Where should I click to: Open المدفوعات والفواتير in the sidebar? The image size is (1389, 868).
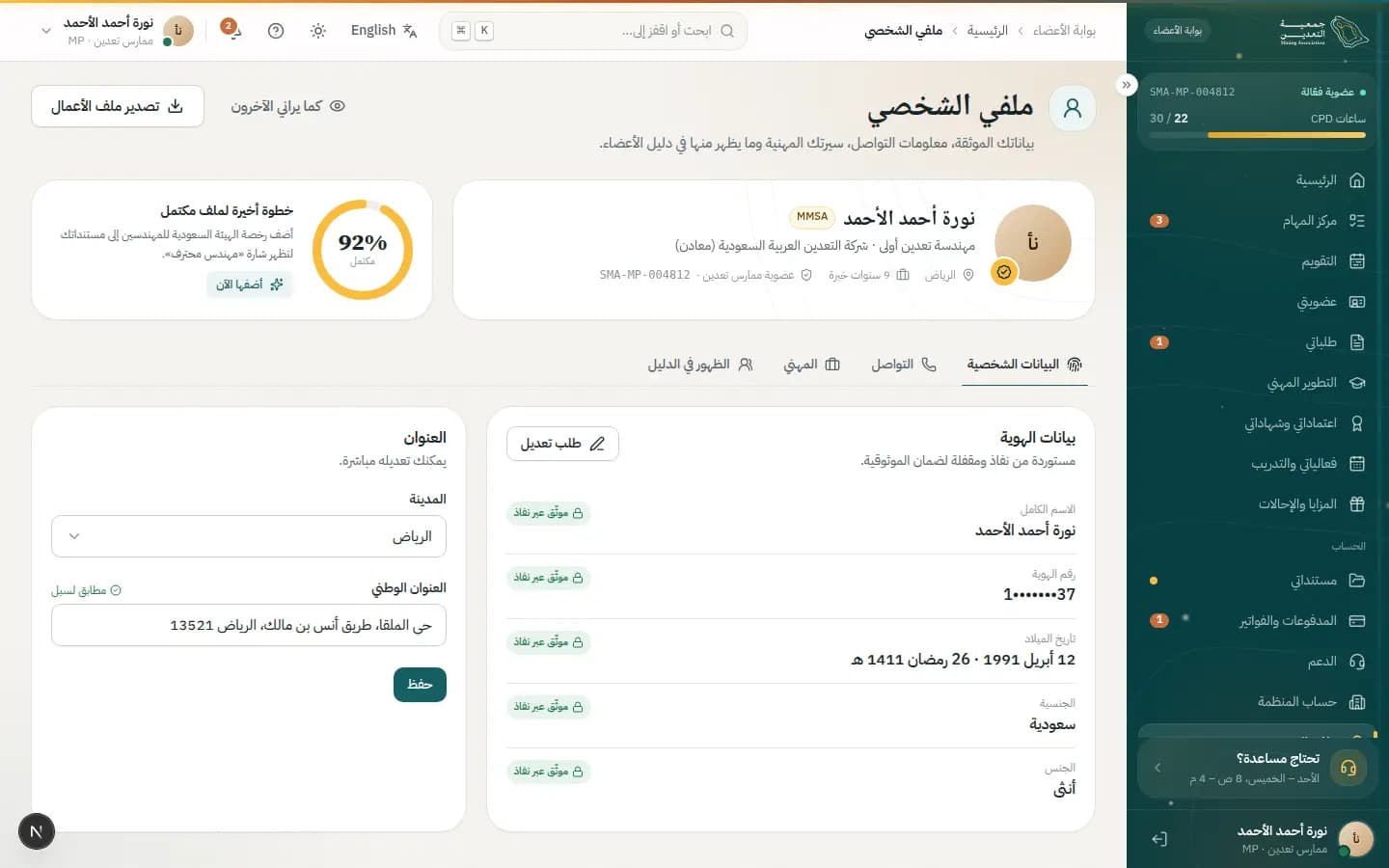click(x=1258, y=621)
